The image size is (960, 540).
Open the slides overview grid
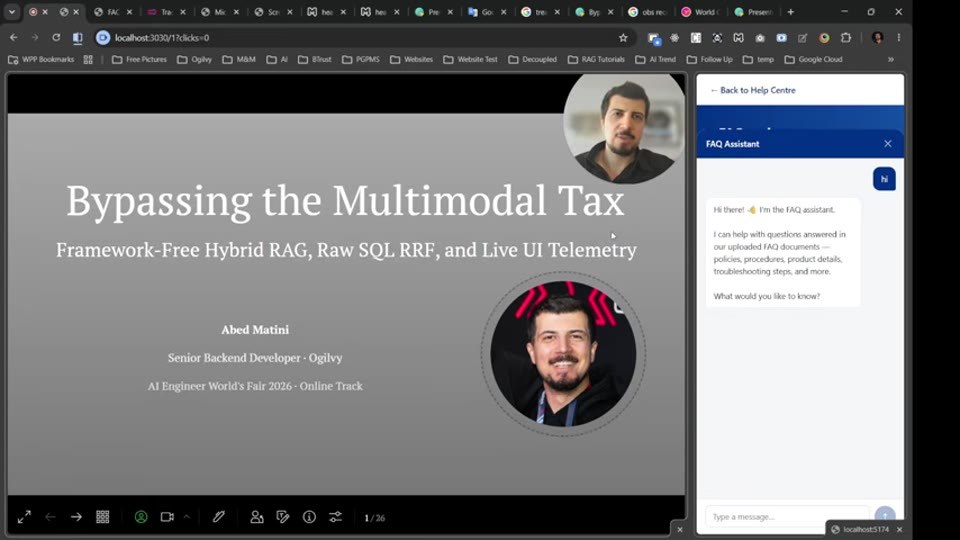tap(102, 517)
